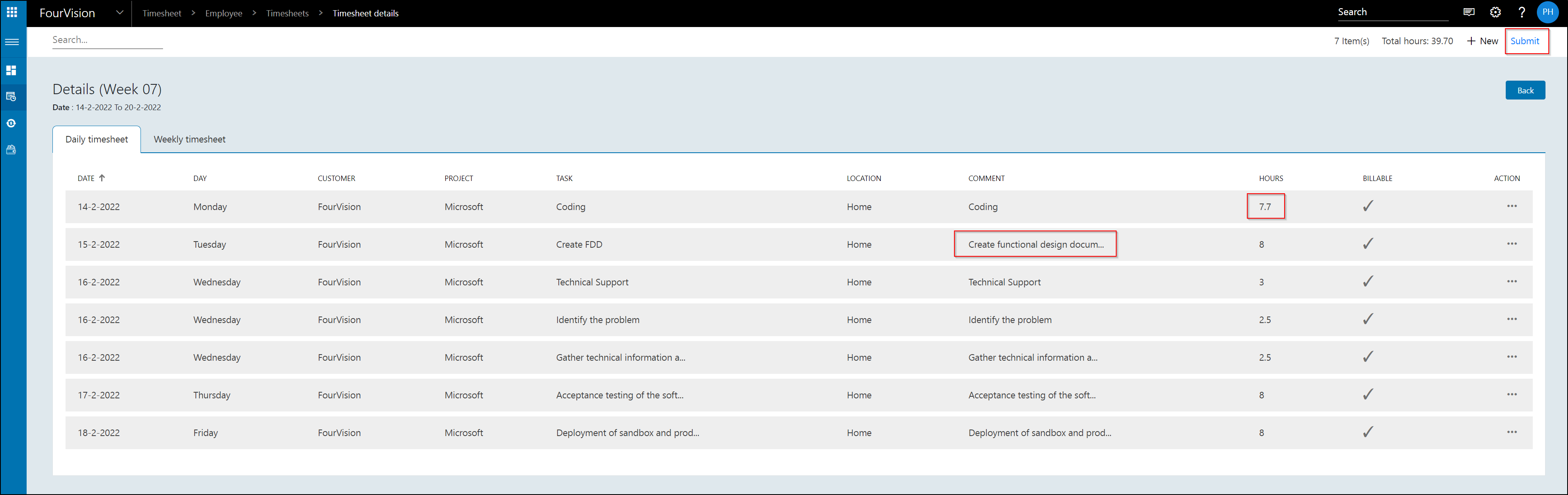Click the 'Identify the problem' task cell
Viewport: 1568px width, 495px height.
point(597,320)
